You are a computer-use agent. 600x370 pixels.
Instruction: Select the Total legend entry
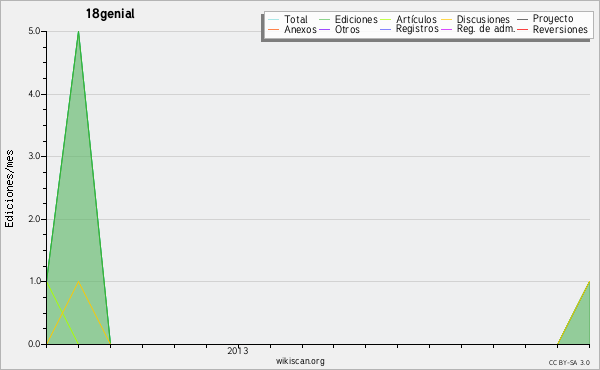coord(296,19)
